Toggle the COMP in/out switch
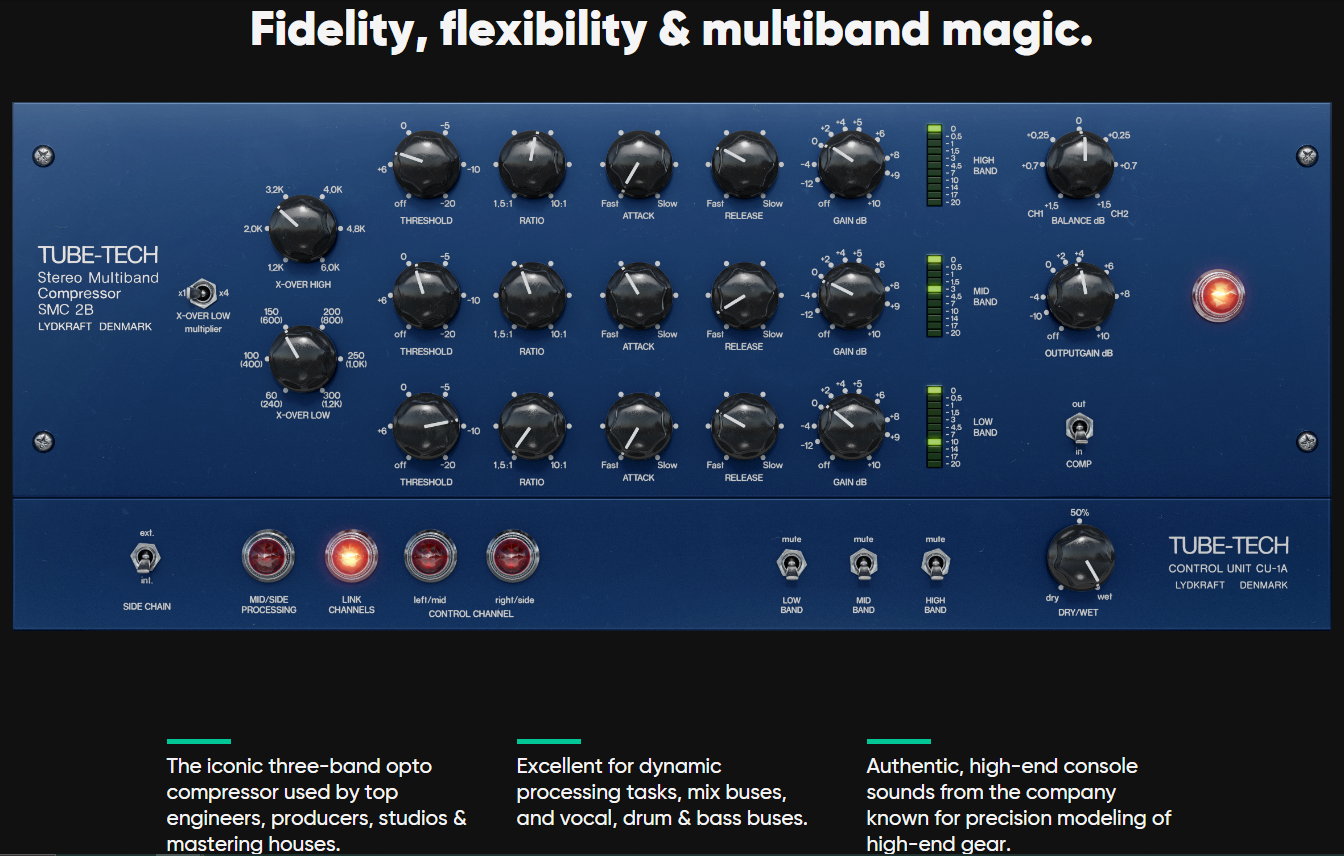Viewport: 1344px width, 856px height. pyautogui.click(x=1078, y=431)
